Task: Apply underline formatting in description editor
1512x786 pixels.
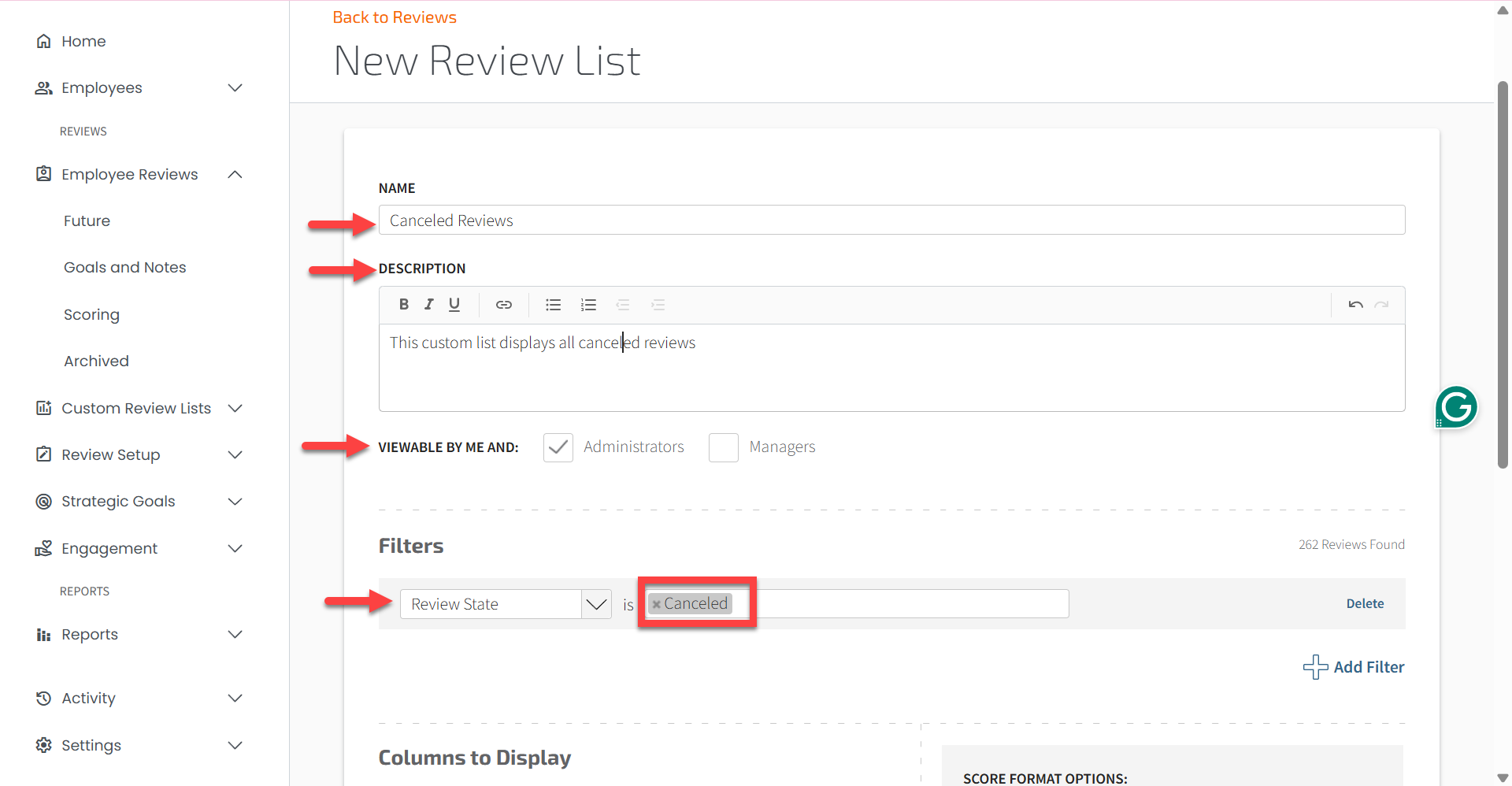Action: point(454,305)
